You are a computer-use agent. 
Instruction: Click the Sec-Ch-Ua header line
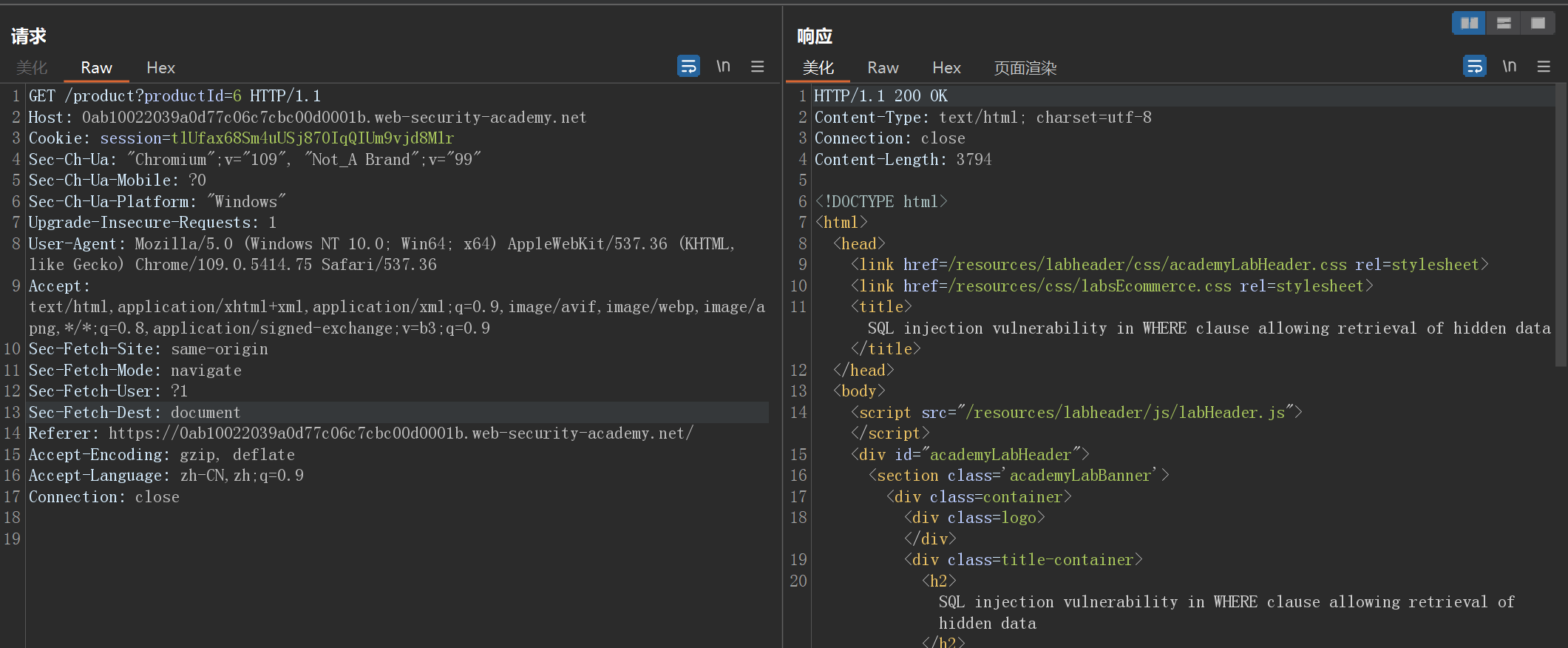254,159
